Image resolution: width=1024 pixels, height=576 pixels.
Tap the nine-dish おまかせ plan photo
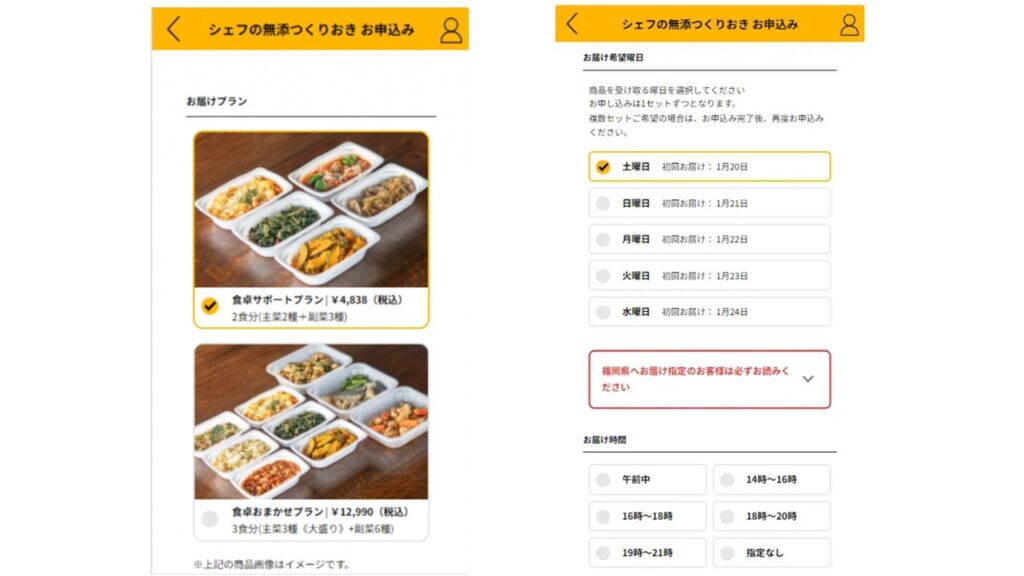(x=311, y=422)
